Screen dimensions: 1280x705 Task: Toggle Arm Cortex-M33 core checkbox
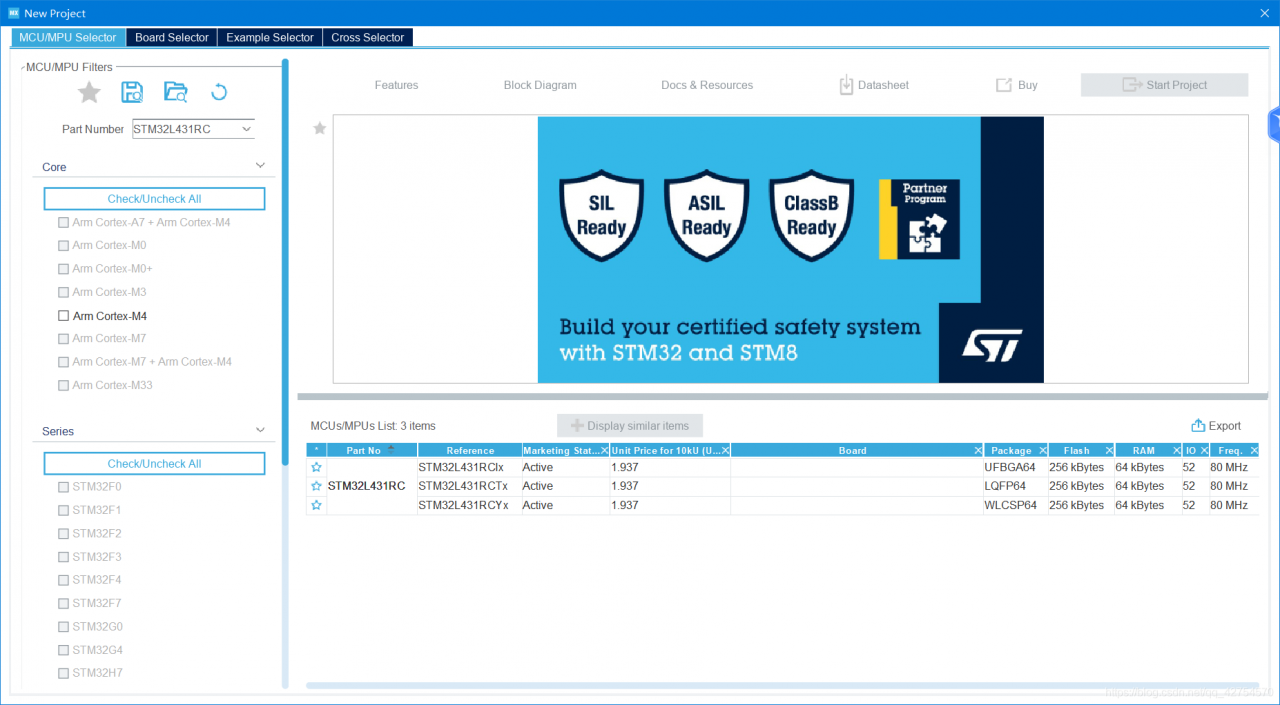(x=64, y=385)
